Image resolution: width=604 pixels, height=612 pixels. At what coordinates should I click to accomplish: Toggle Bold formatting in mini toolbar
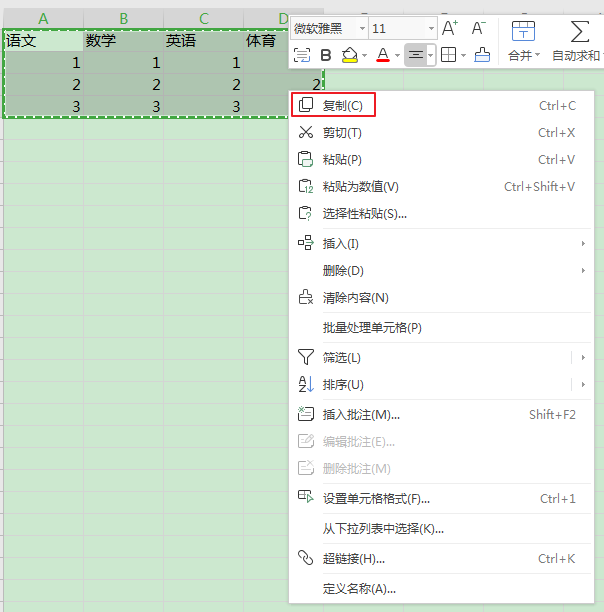(x=326, y=55)
